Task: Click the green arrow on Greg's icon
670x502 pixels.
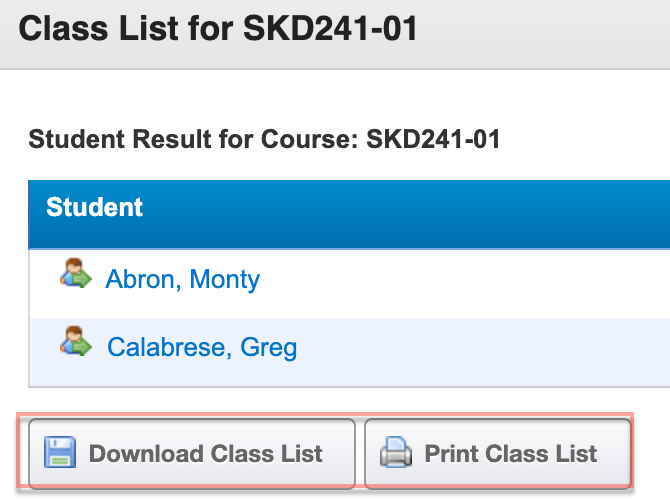Action: click(82, 347)
